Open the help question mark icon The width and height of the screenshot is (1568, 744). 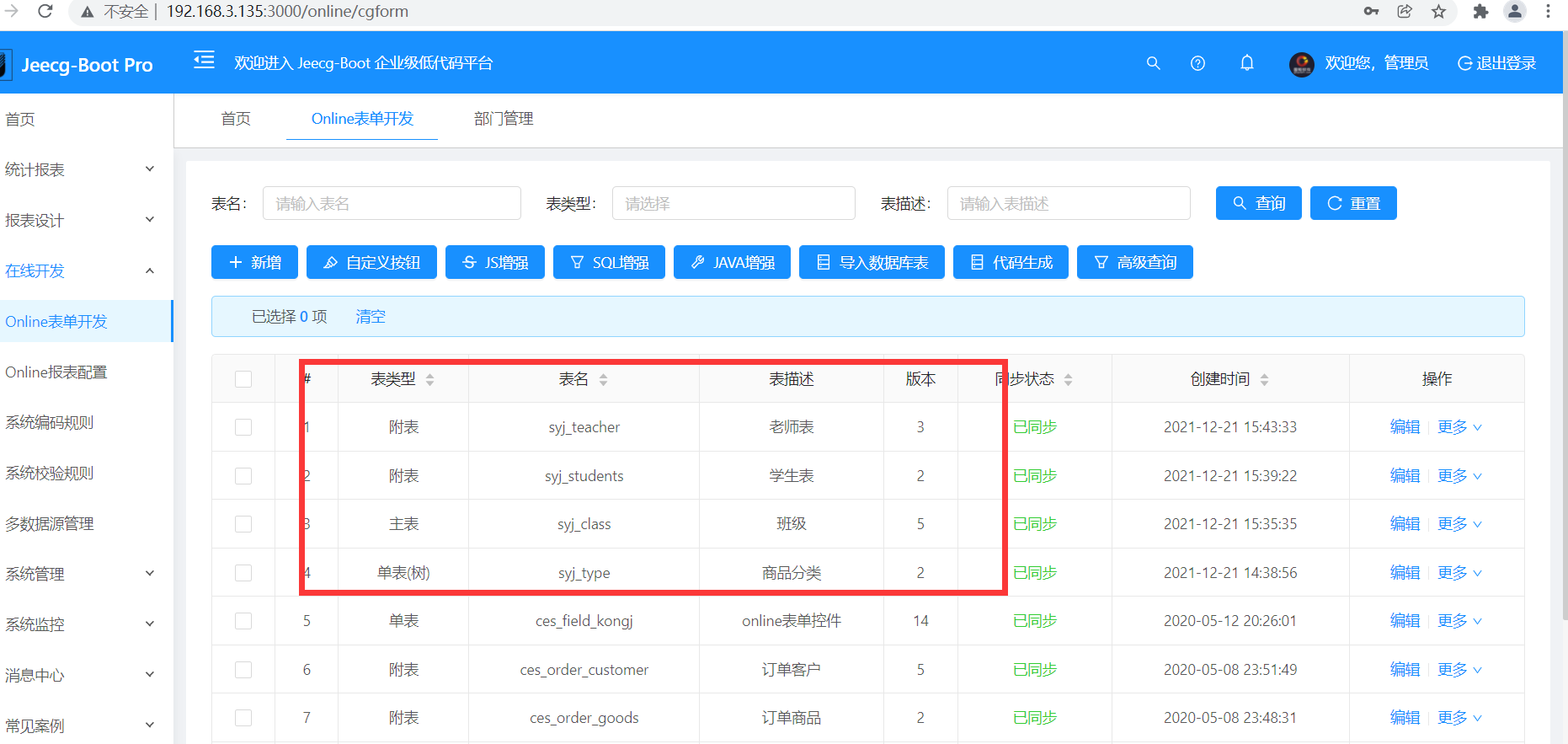1197,63
